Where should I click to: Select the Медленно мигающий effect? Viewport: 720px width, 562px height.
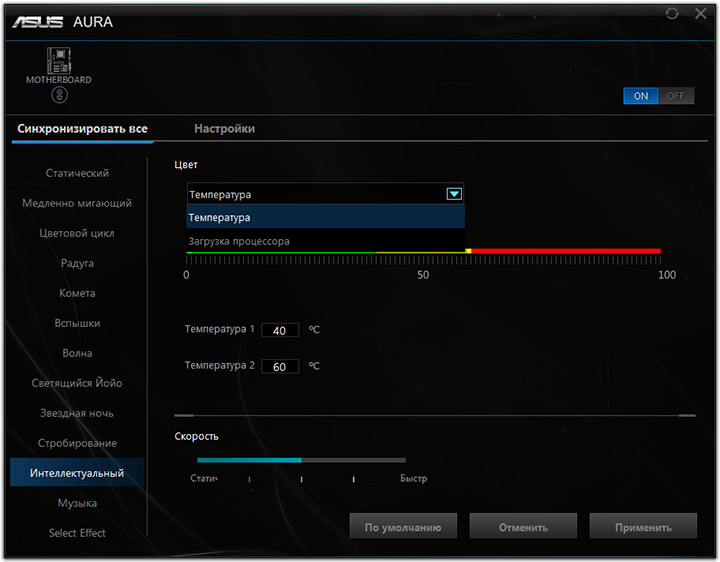click(x=77, y=203)
